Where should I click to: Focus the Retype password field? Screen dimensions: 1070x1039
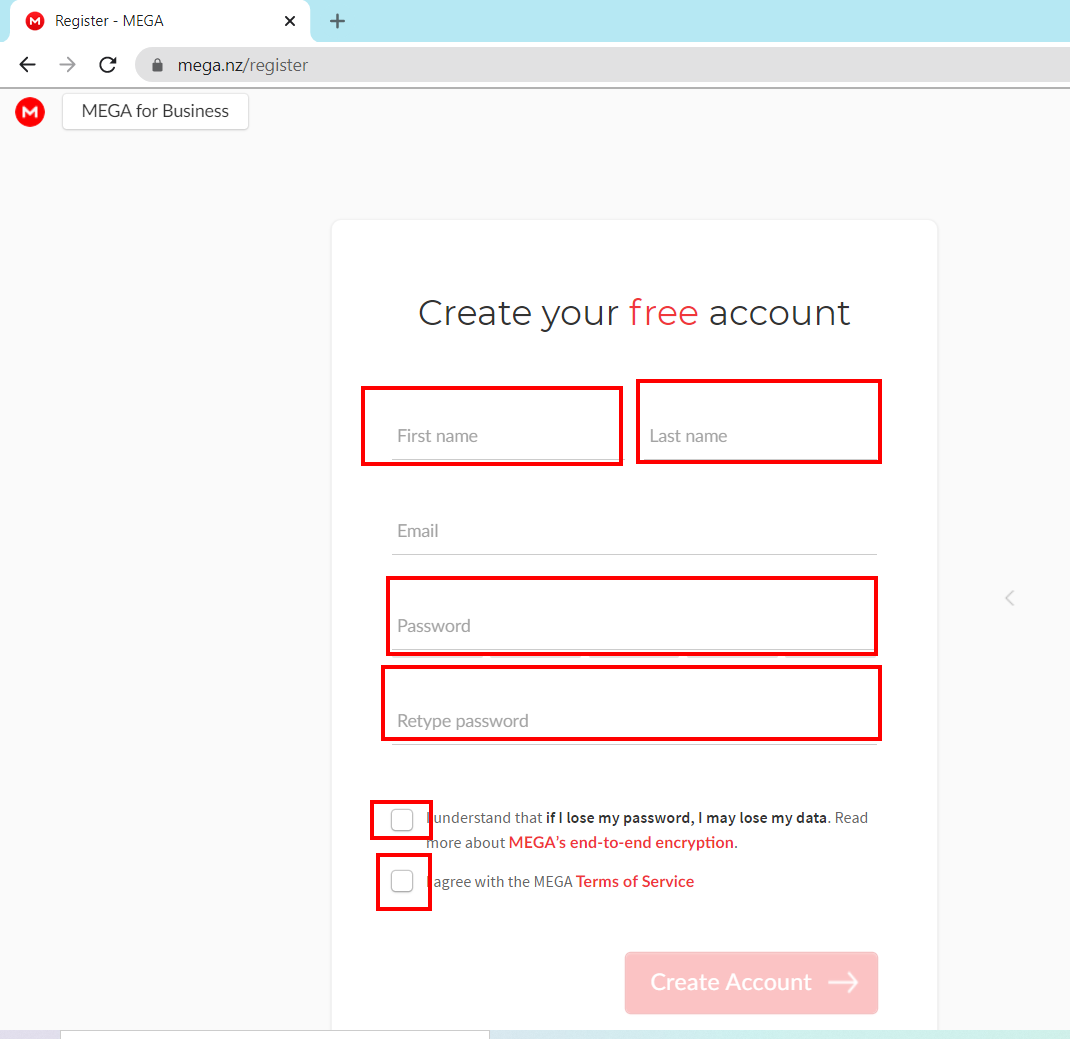pyautogui.click(x=634, y=720)
